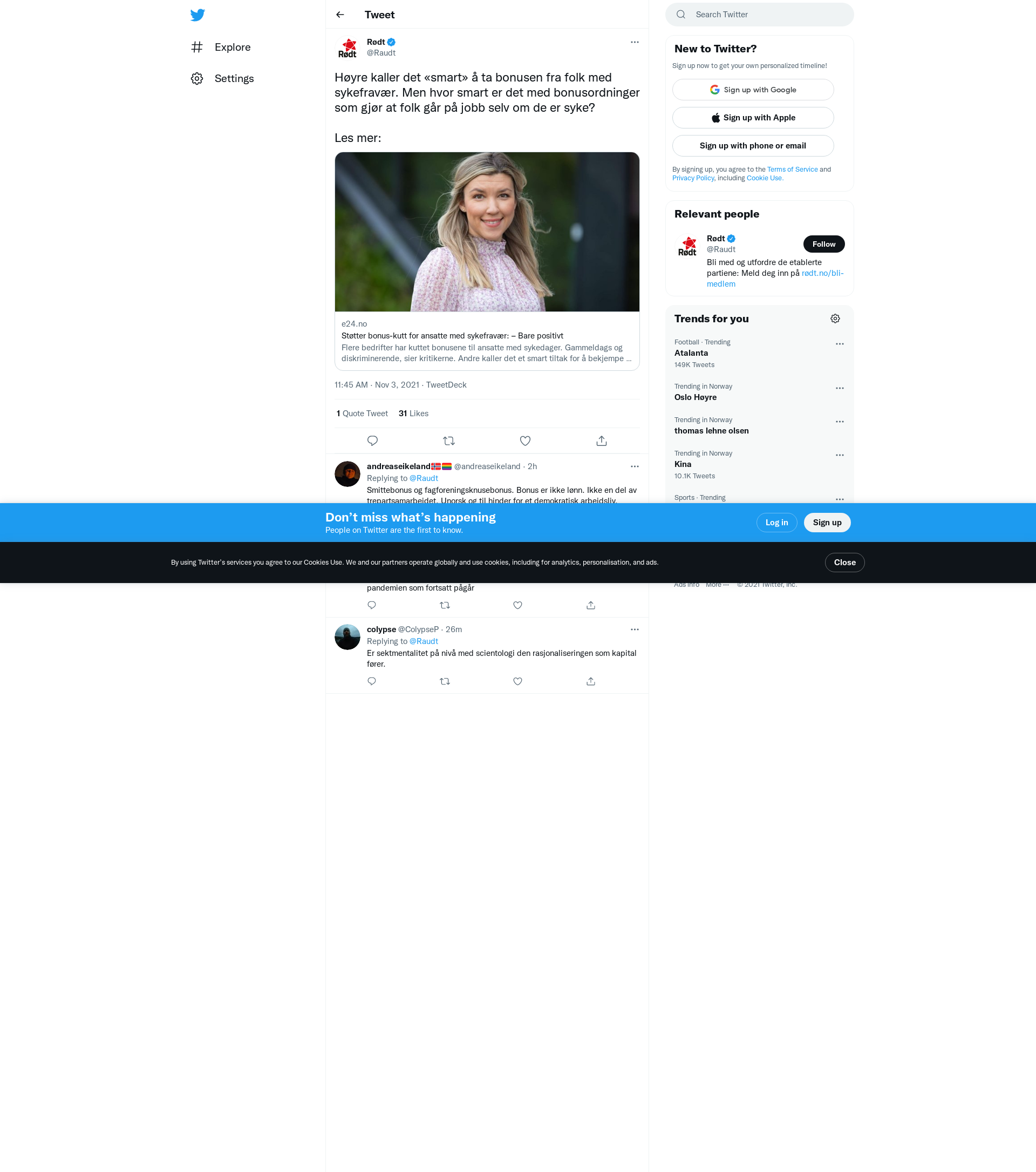Click the @Raudt handle under tweet author

(x=381, y=53)
